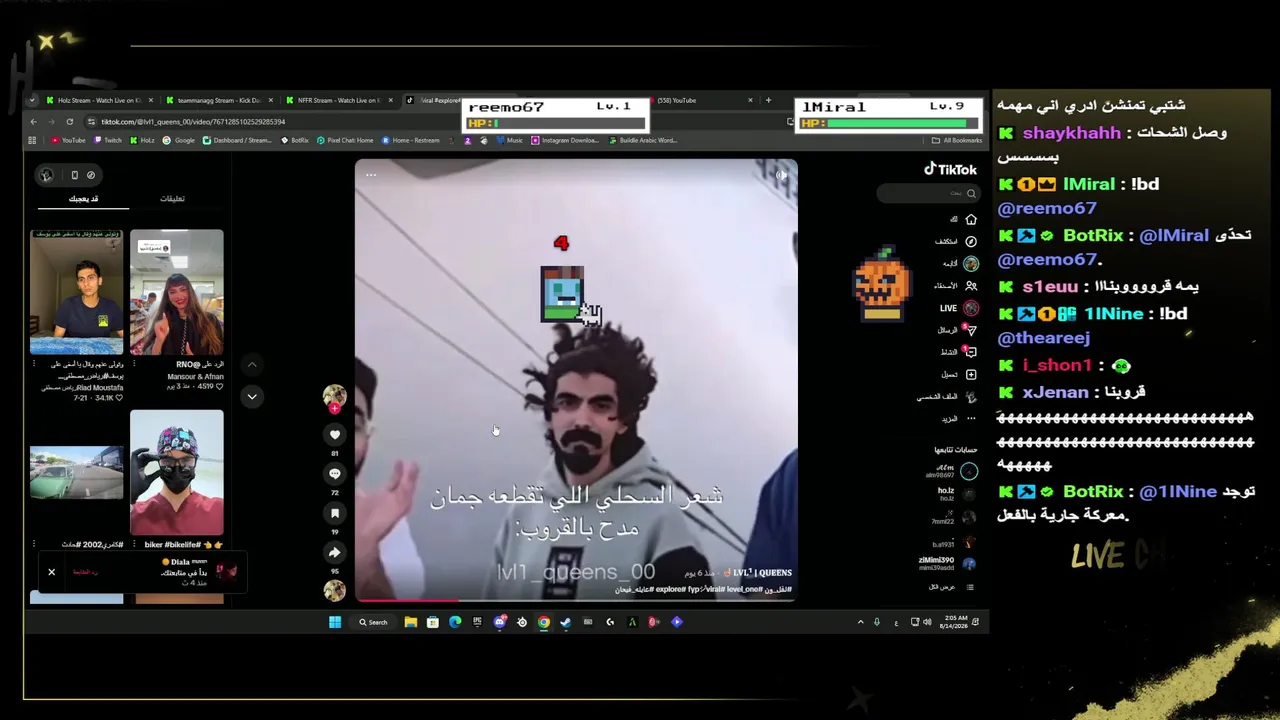1280x720 pixels.
Task: Click the TikTok search field
Action: click(928, 193)
